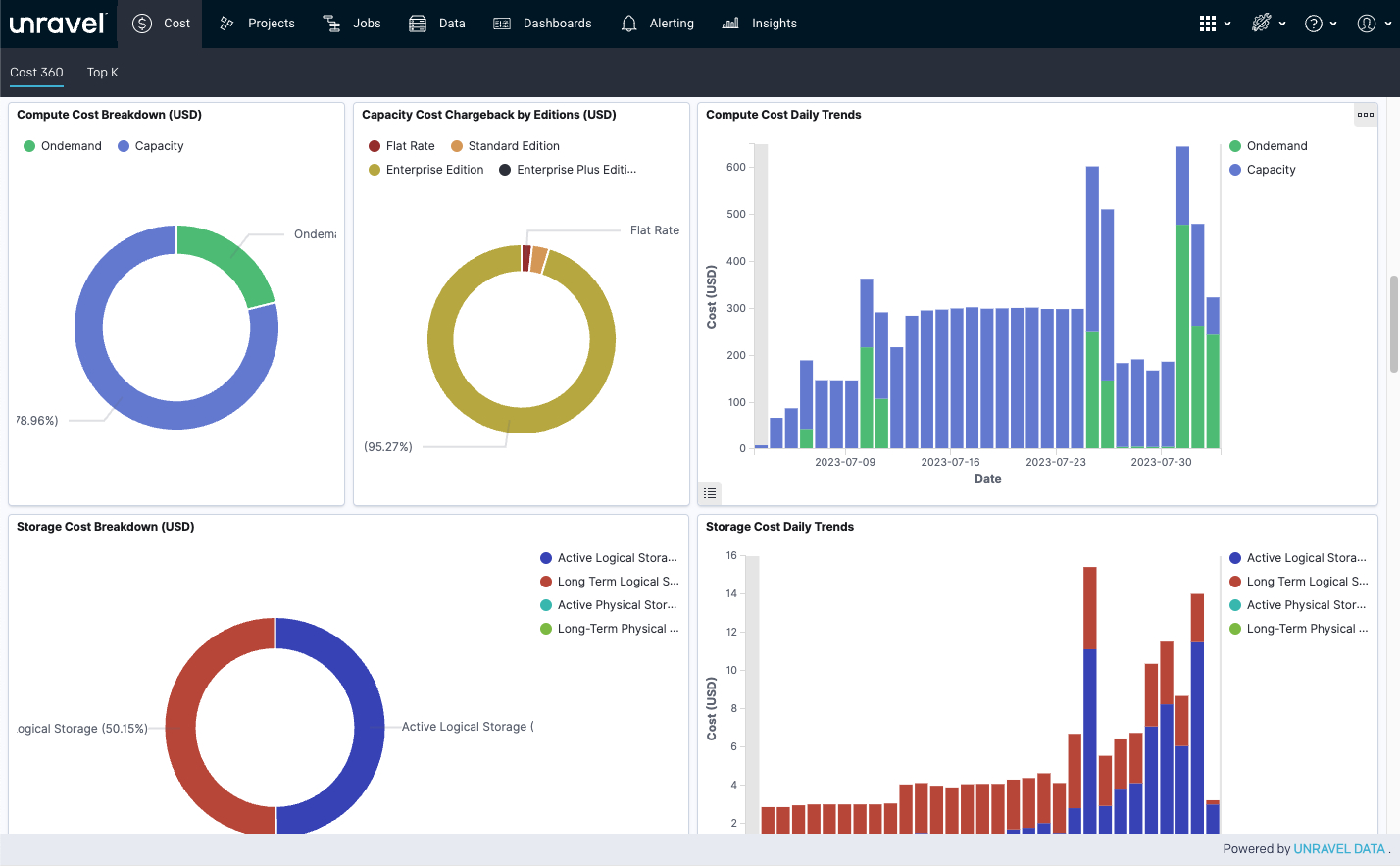1400x866 pixels.
Task: Click the Insights bar chart icon
Action: [x=730, y=24]
